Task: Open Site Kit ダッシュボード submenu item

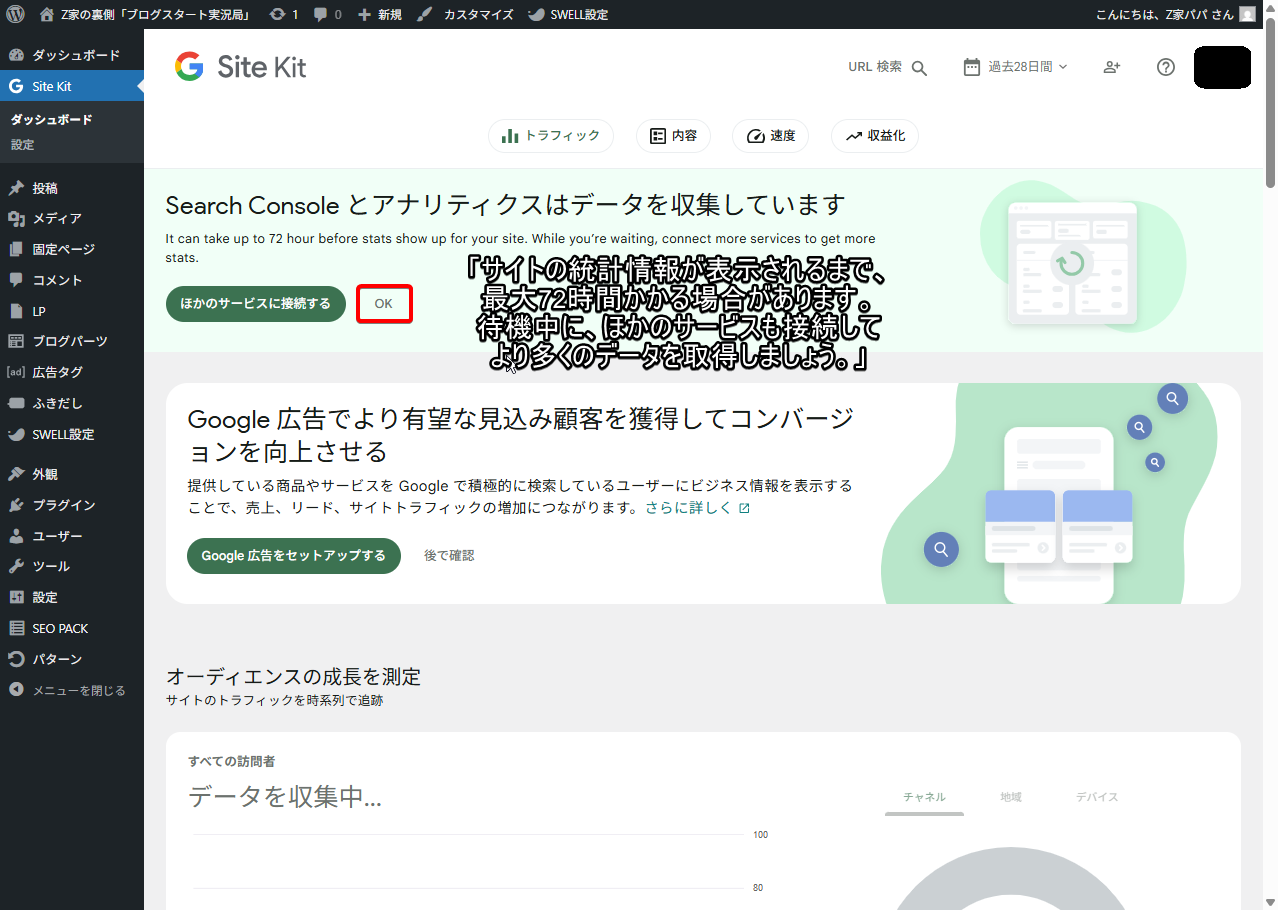Action: point(52,119)
